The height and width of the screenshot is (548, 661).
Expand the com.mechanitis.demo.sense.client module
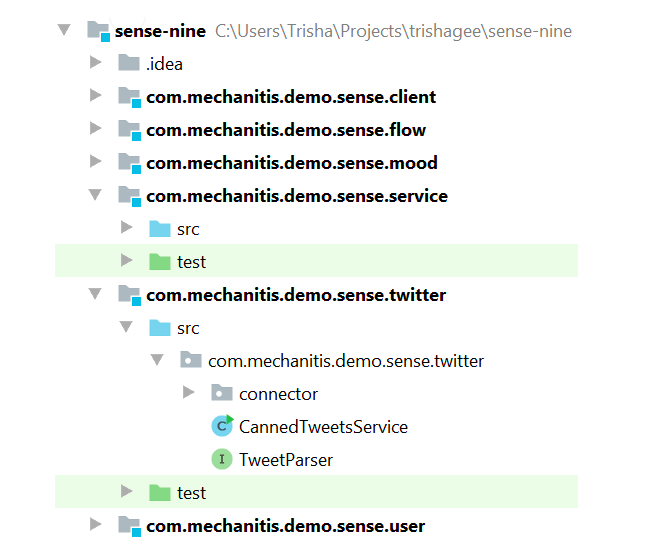[x=96, y=95]
